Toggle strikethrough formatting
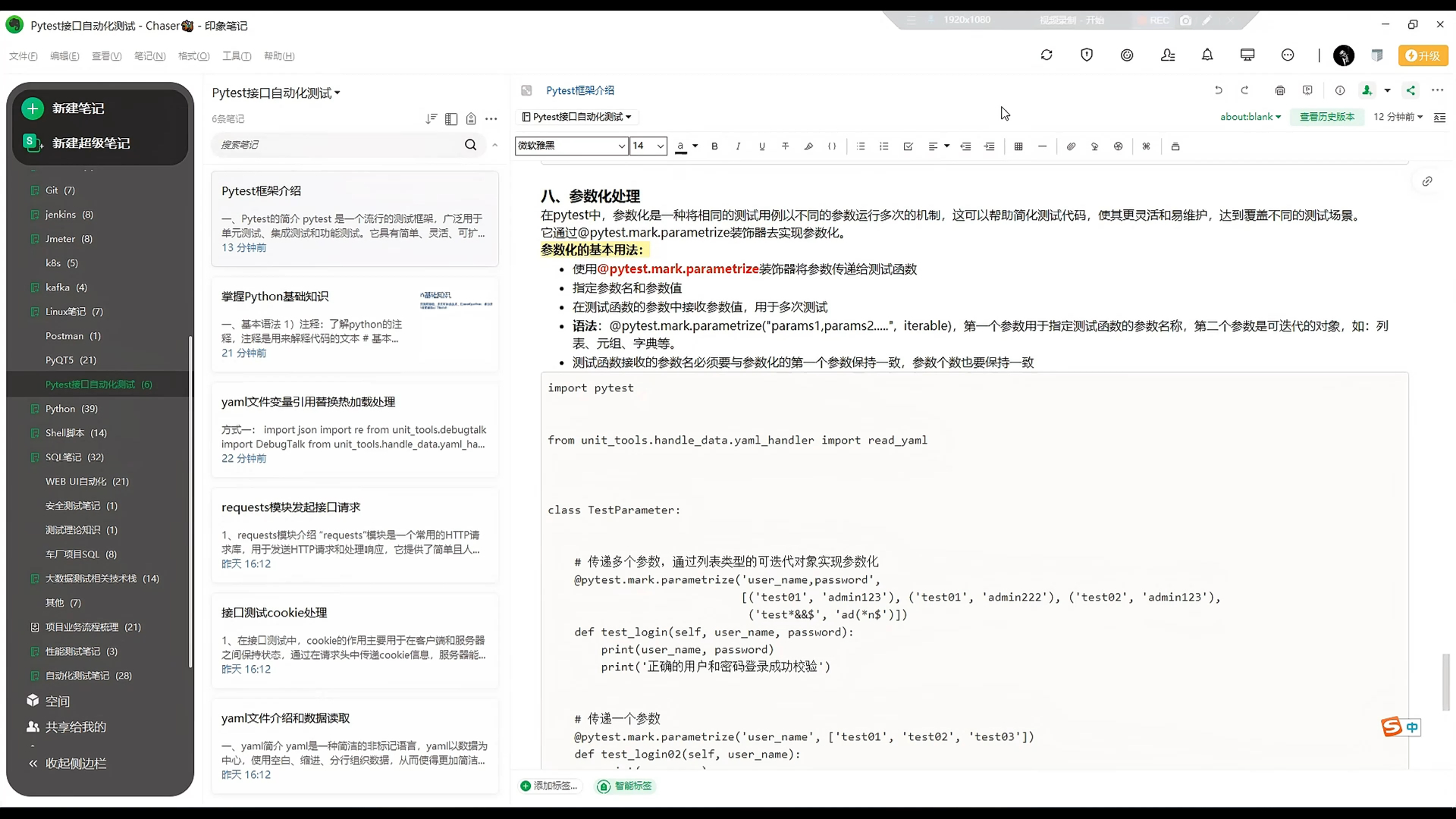Screen dimensions: 1456x819 pos(786,146)
